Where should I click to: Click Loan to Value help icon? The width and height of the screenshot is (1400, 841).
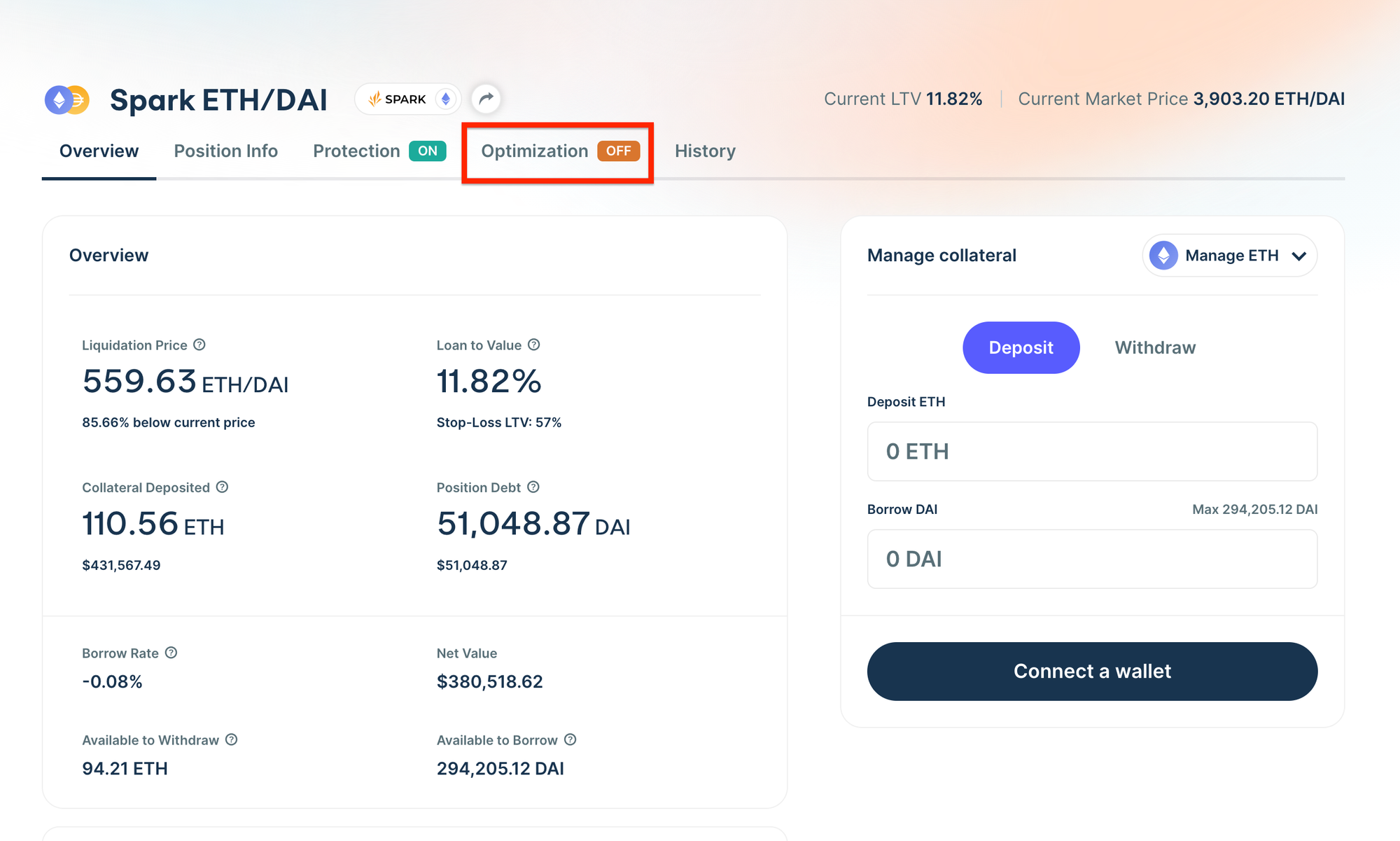(534, 345)
